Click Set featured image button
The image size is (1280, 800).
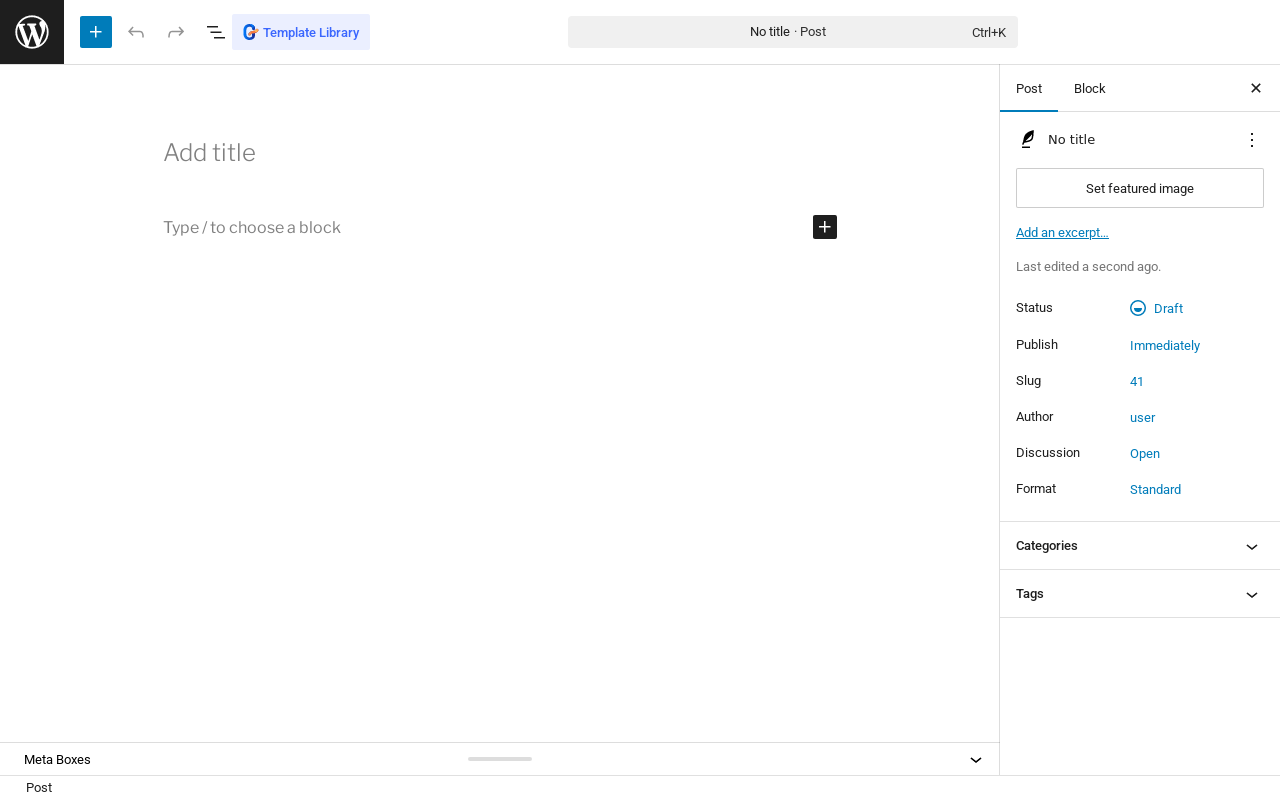click(1140, 188)
